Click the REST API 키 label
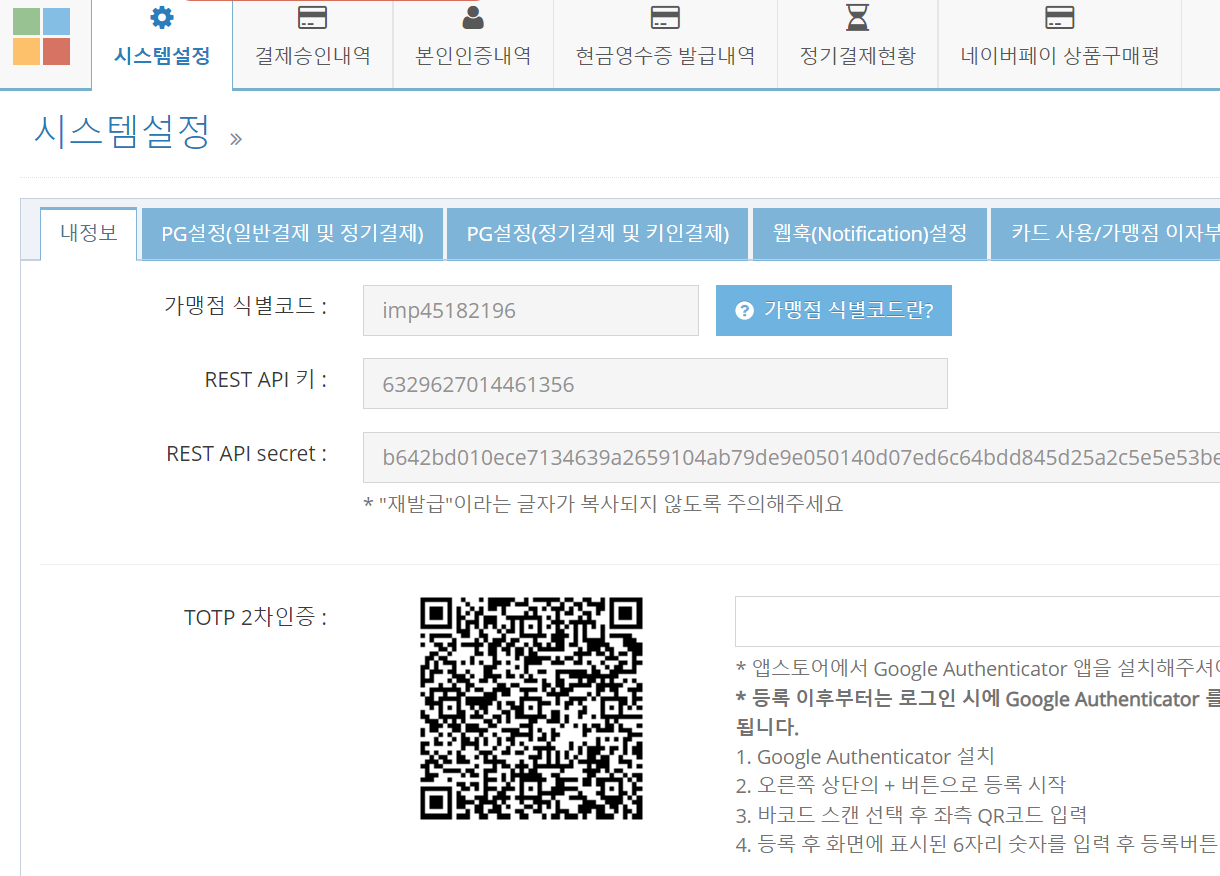Viewport: 1220px width, 876px height. (266, 380)
